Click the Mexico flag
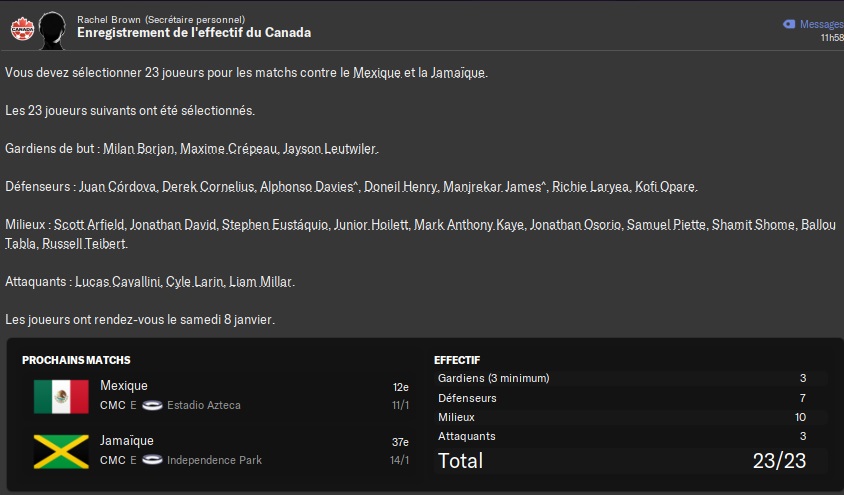 point(61,397)
